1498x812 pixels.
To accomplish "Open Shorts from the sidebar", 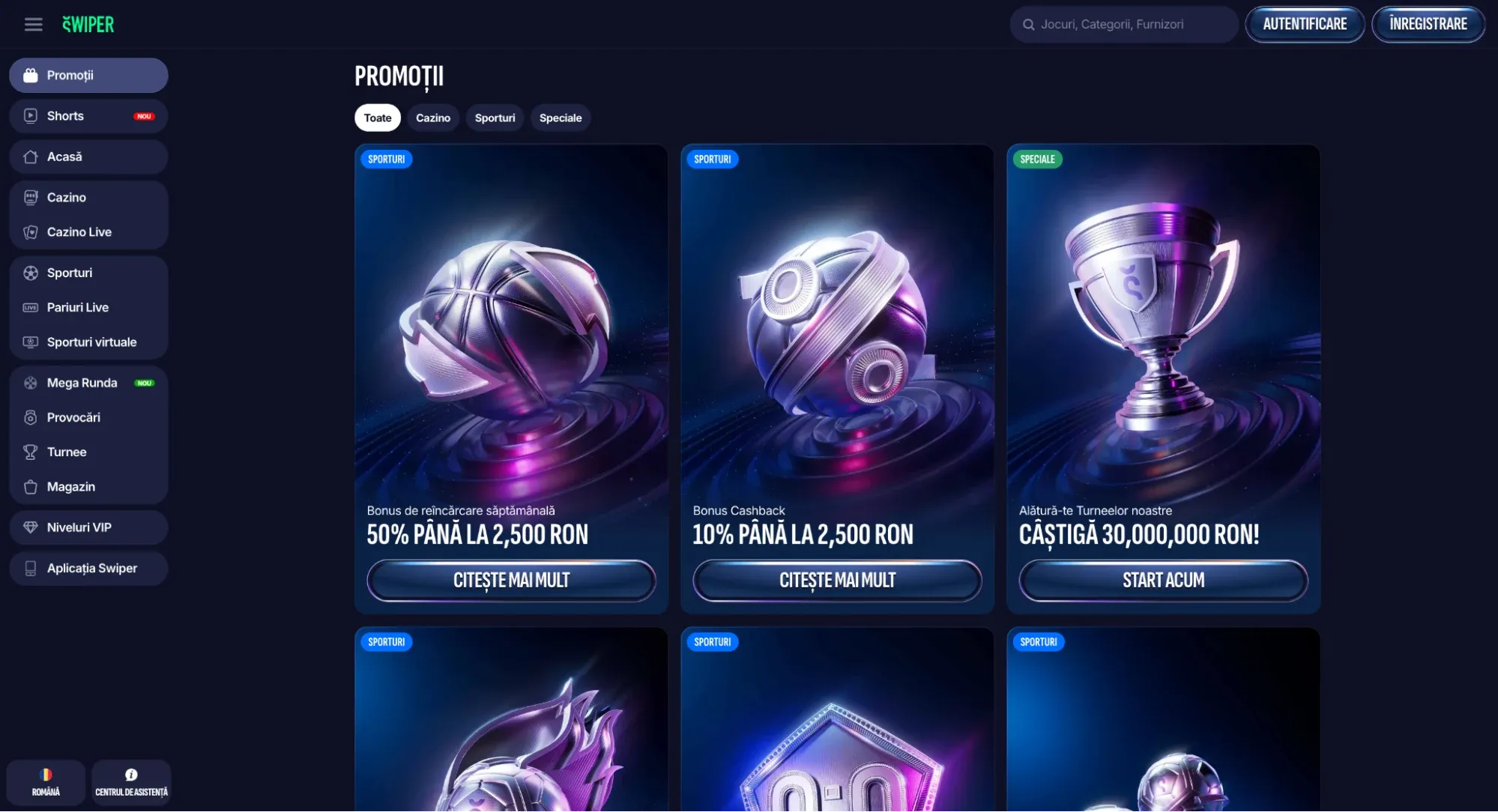I will [x=88, y=116].
